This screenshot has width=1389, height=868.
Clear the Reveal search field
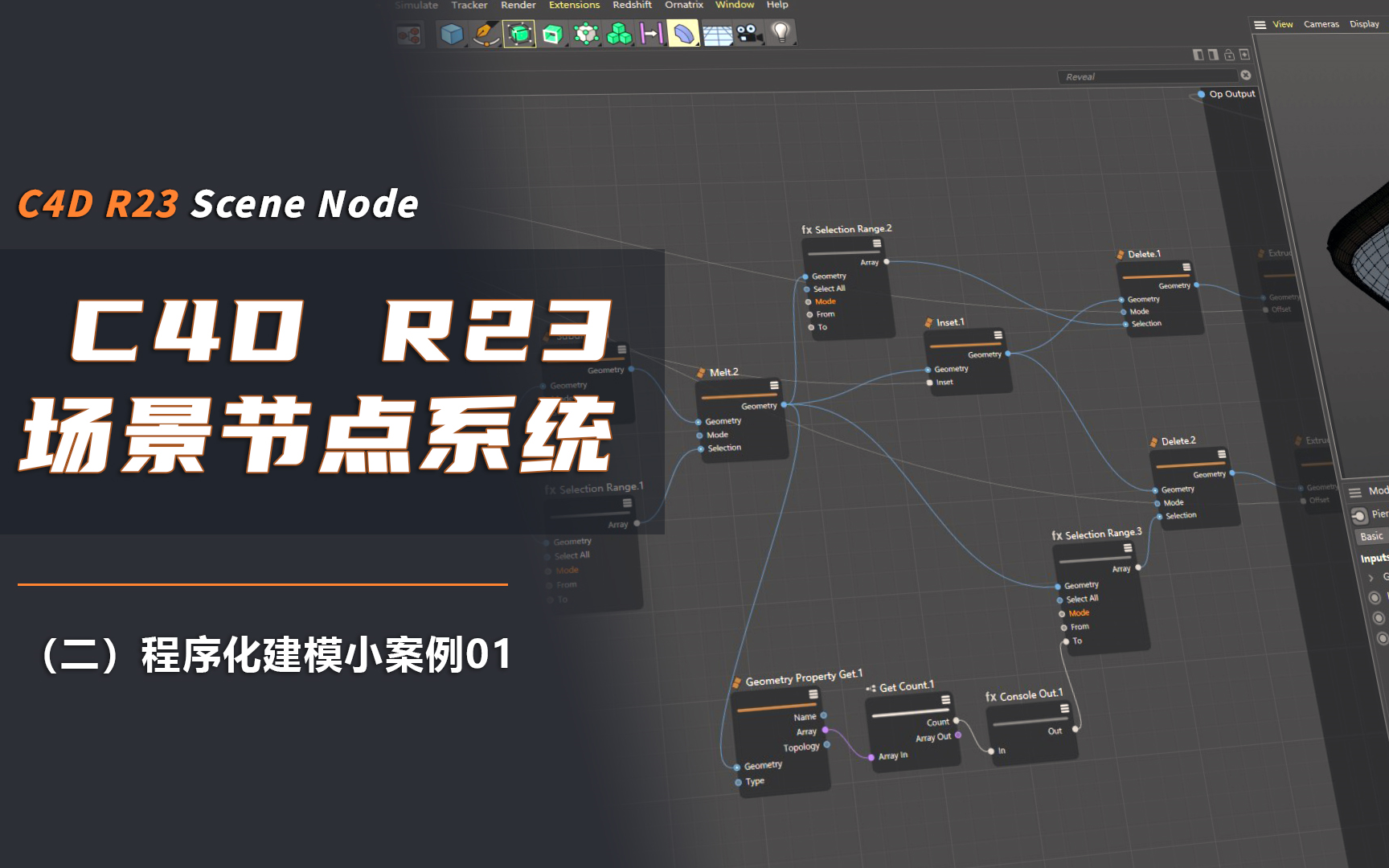(x=1246, y=75)
